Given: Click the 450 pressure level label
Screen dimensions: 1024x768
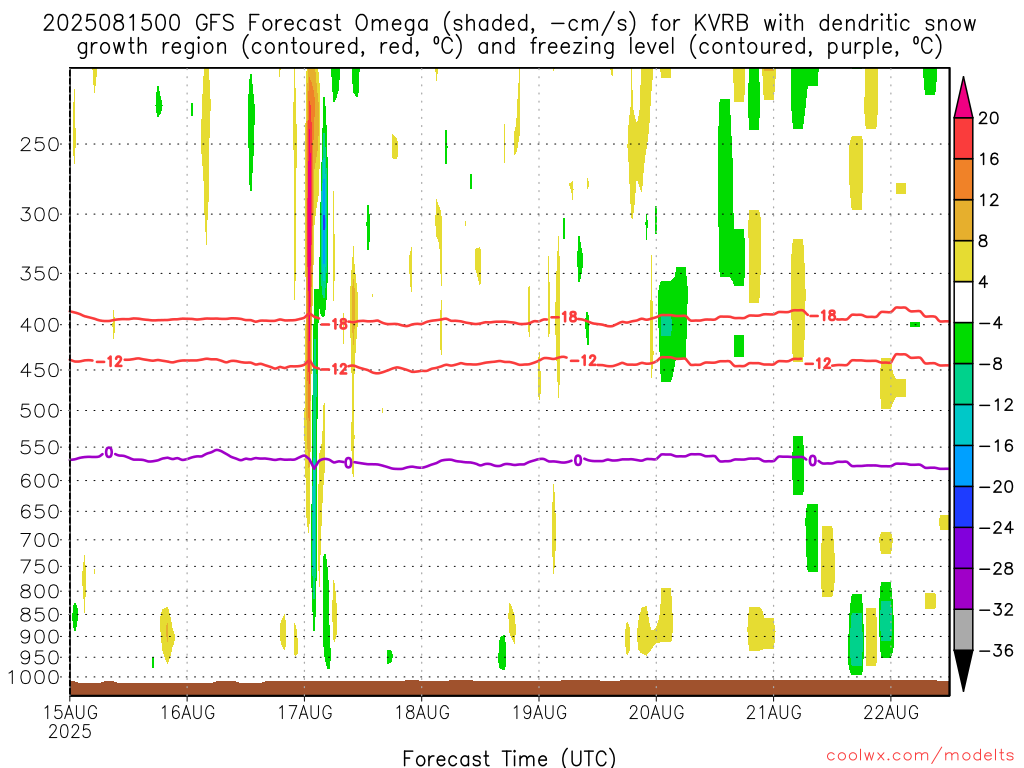Looking at the screenshot, I should coord(40,370).
